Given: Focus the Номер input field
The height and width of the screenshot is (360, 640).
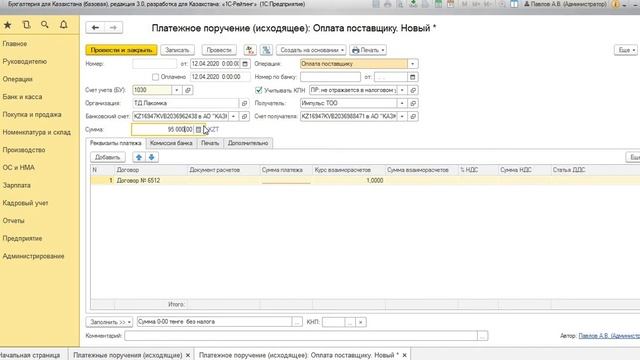Looking at the screenshot, I should pyautogui.click(x=154, y=64).
